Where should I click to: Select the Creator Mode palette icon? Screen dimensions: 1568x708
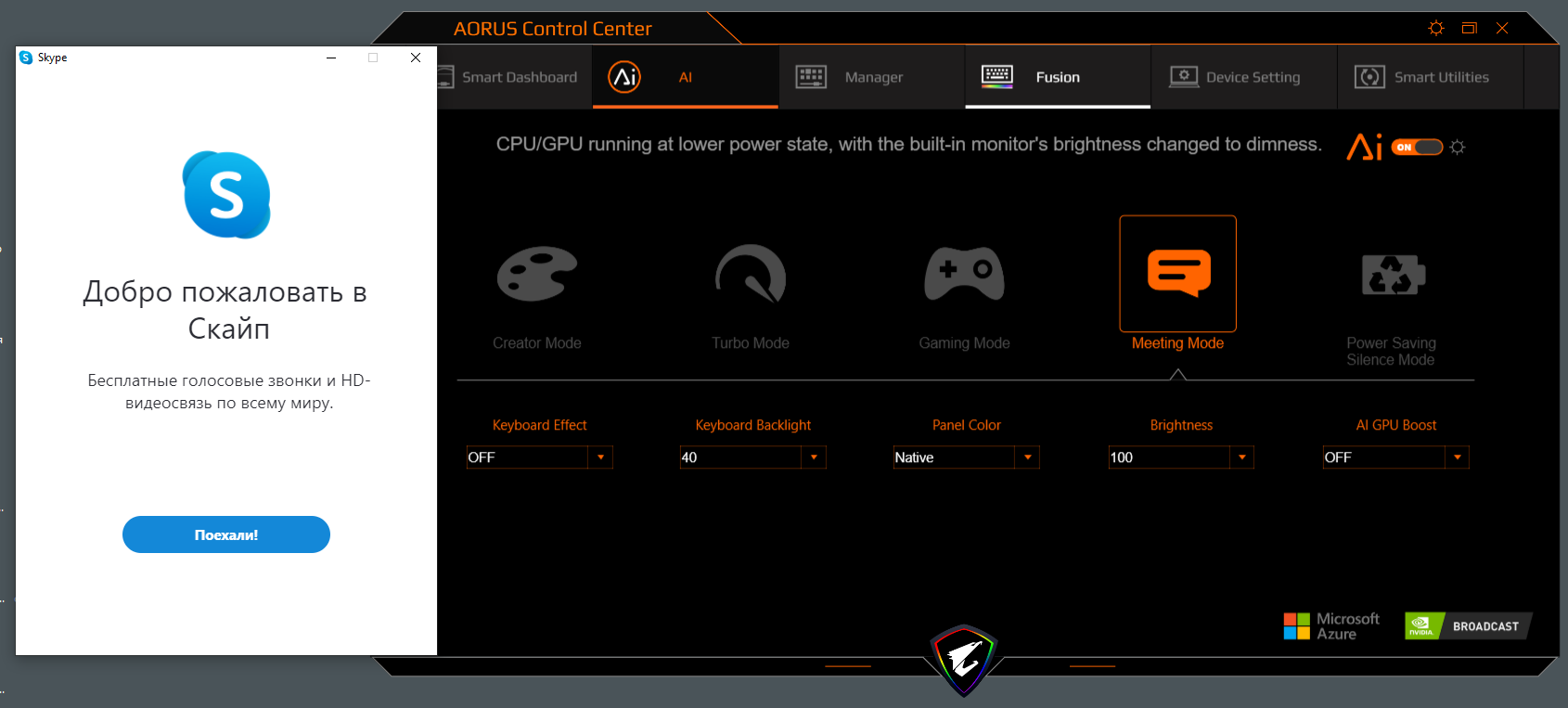click(x=537, y=274)
